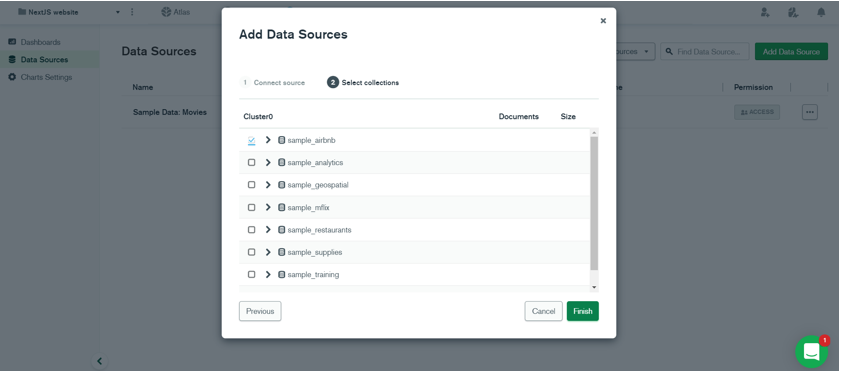The image size is (841, 373).
Task: Expand the sample_mflix database
Action: tap(268, 207)
